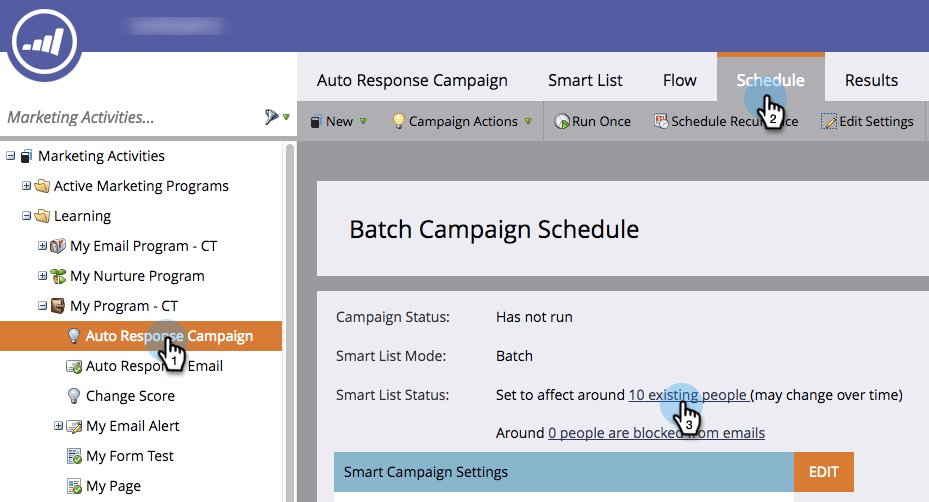The width and height of the screenshot is (929, 502).
Task: Click the Schedule Recurrence calendar icon
Action: pyautogui.click(x=661, y=121)
